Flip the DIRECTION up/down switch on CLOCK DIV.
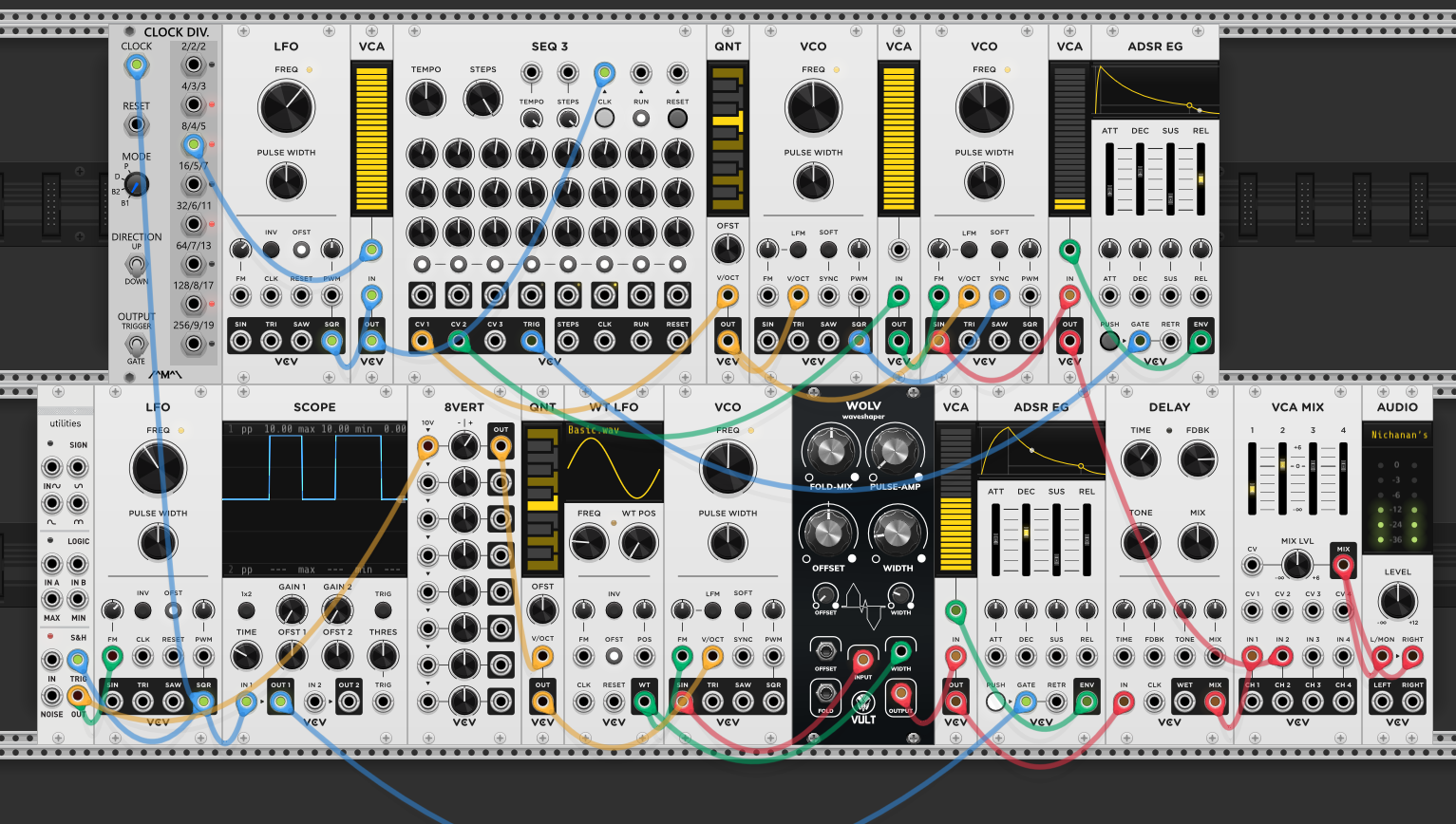This screenshot has width=1456, height=824. [136, 264]
